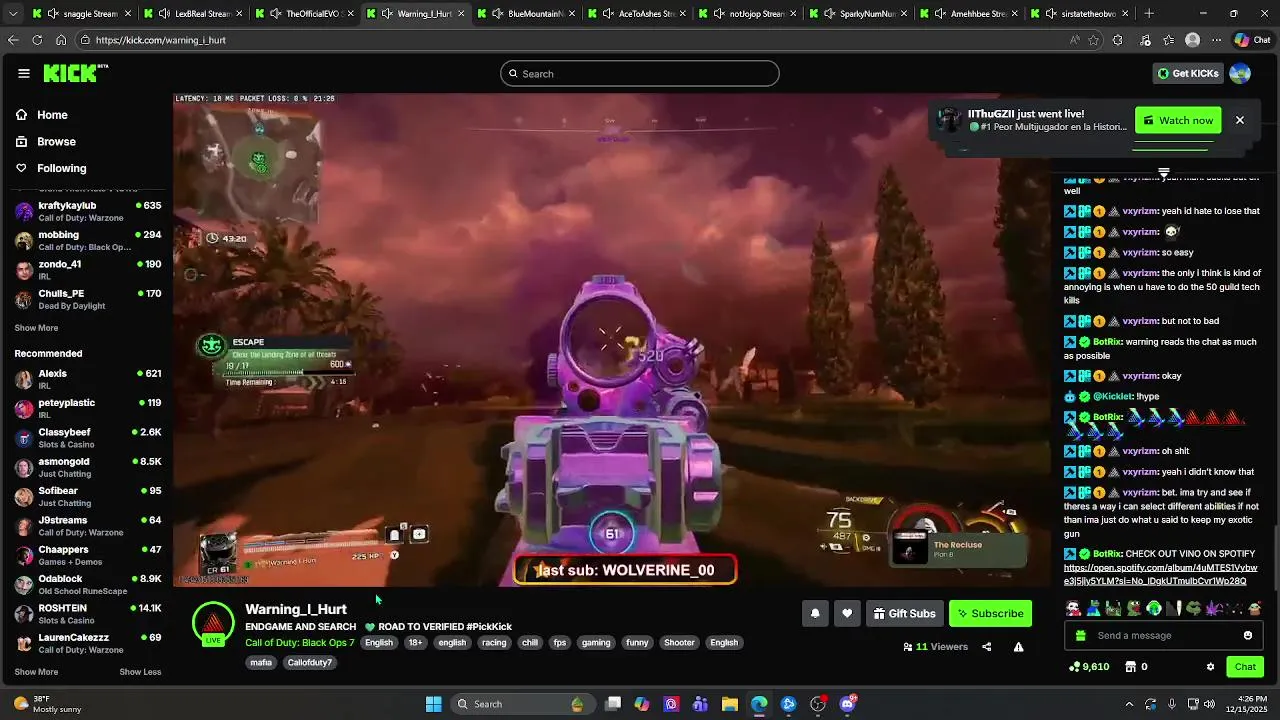
Task: Open the emoji picker in chat
Action: [x=1247, y=635]
